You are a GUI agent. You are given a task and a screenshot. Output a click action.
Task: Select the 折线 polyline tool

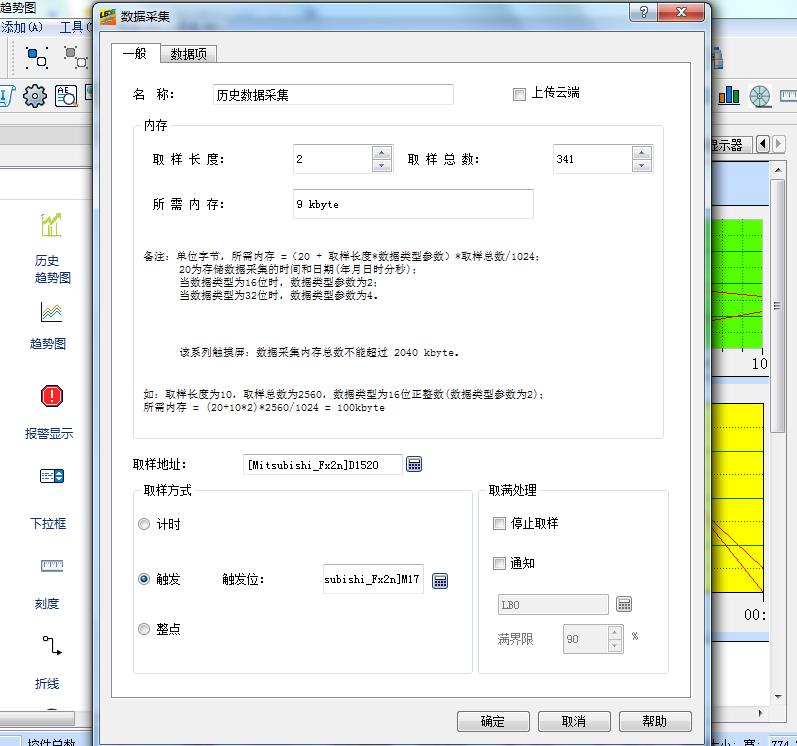(x=51, y=645)
